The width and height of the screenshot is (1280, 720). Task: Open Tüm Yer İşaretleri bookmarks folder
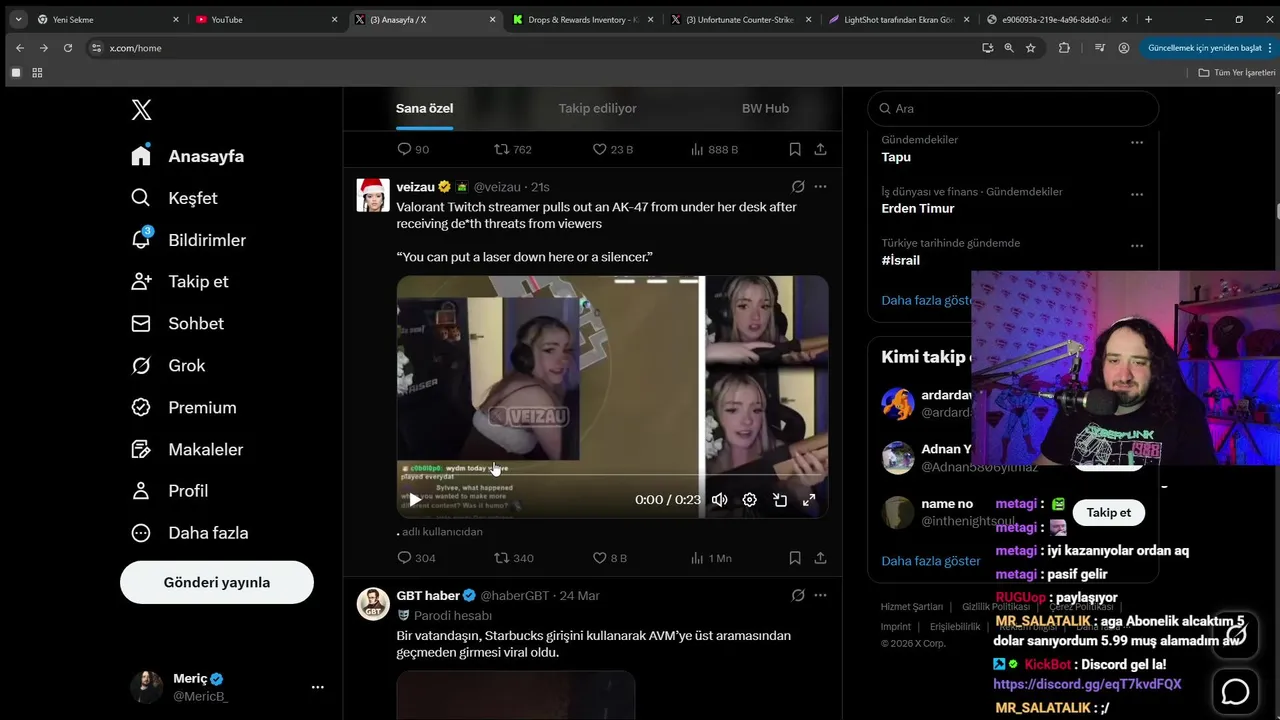[1237, 73]
